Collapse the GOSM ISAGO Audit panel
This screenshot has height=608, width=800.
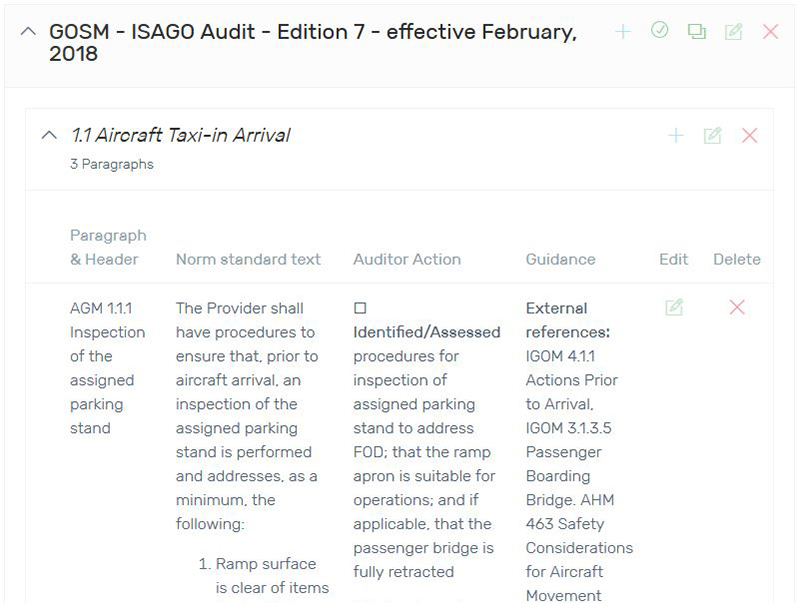(x=28, y=32)
